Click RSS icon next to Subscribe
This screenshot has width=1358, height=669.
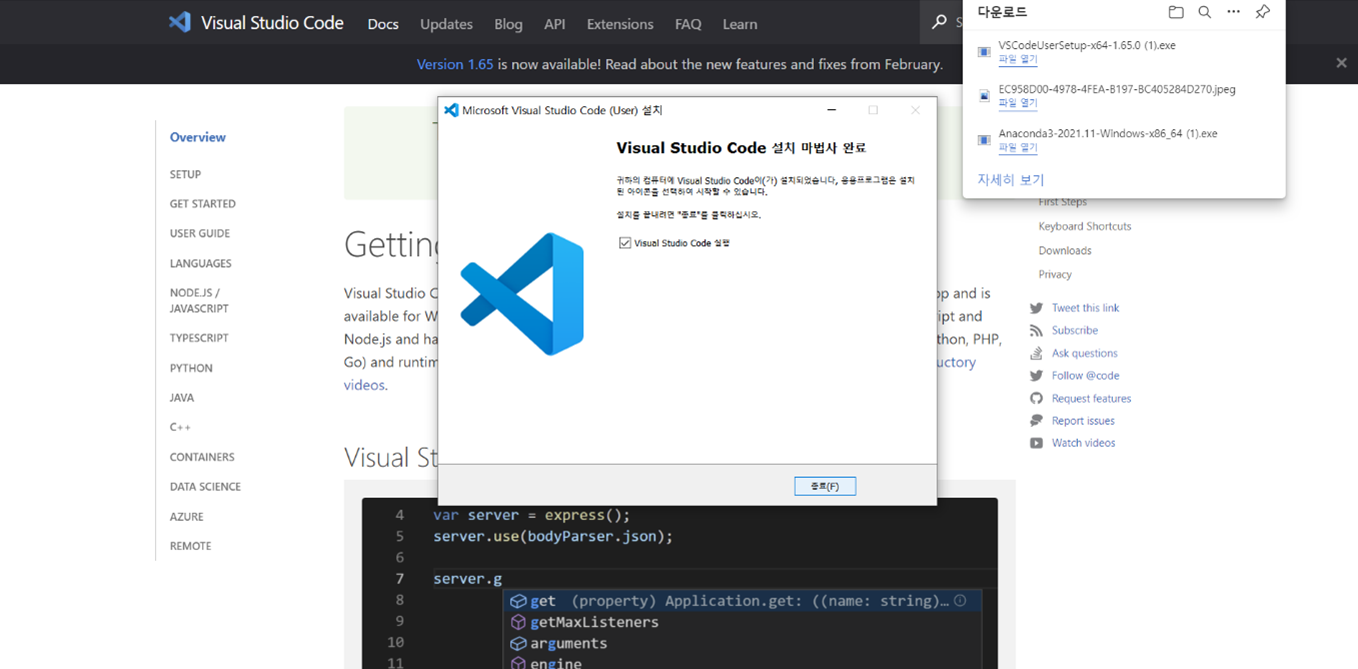[1036, 330]
